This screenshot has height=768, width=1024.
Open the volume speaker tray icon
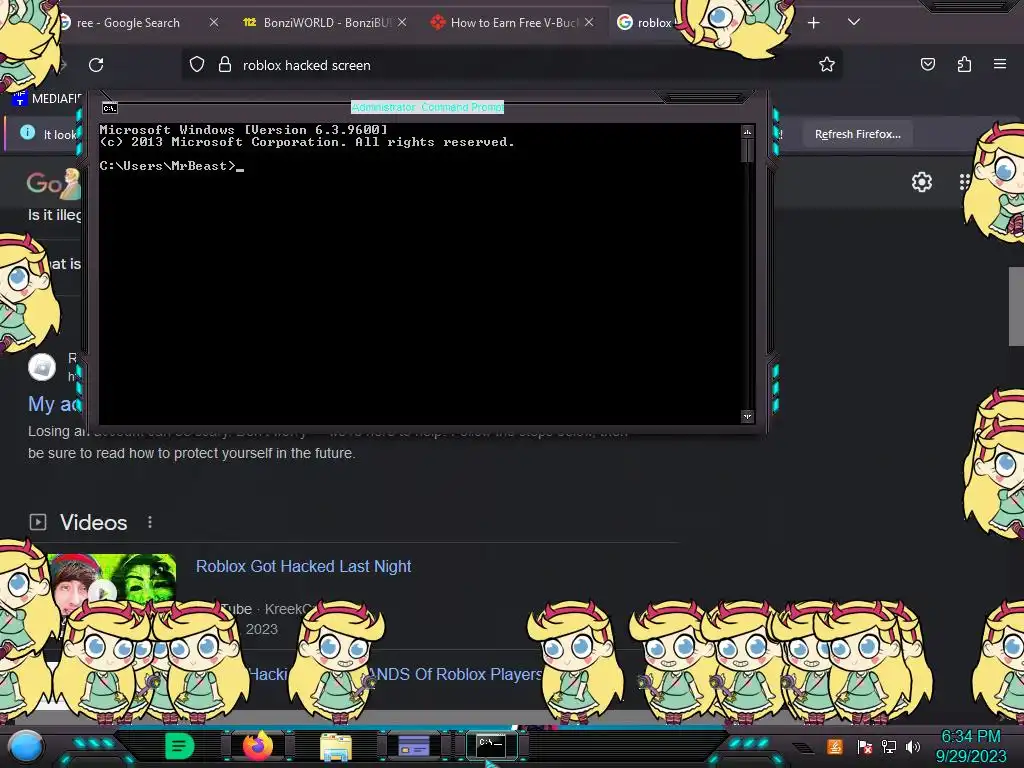(x=912, y=746)
